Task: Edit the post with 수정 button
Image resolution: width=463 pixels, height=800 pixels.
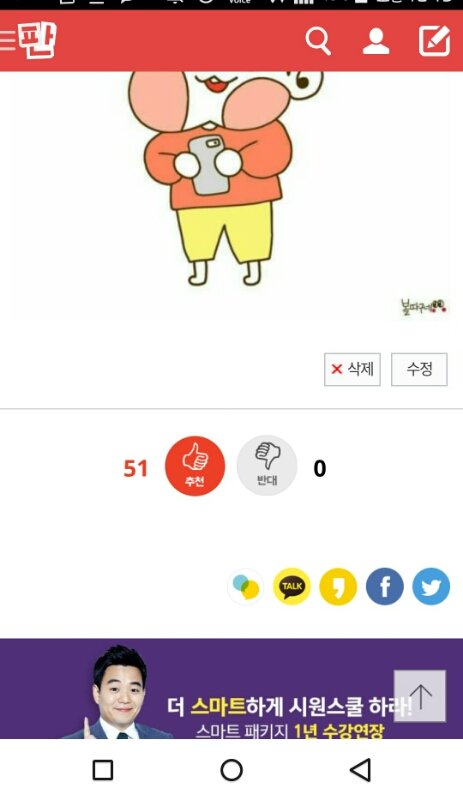Action: click(419, 369)
